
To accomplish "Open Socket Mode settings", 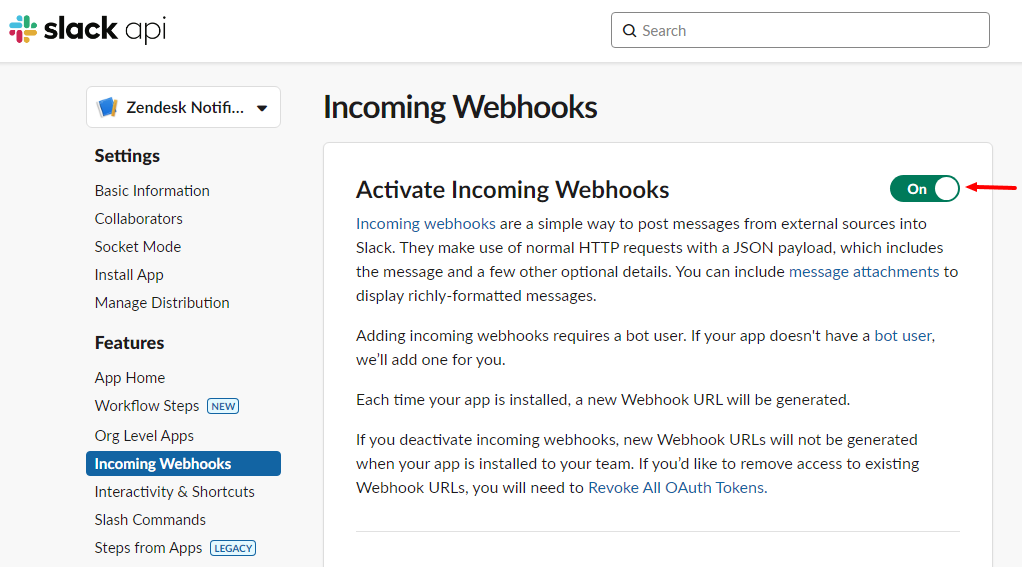I will tap(138, 247).
